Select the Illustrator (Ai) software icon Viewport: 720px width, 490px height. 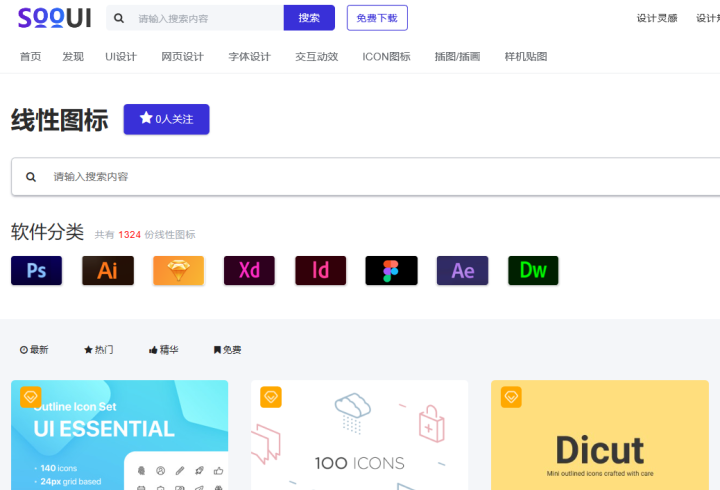(x=108, y=270)
